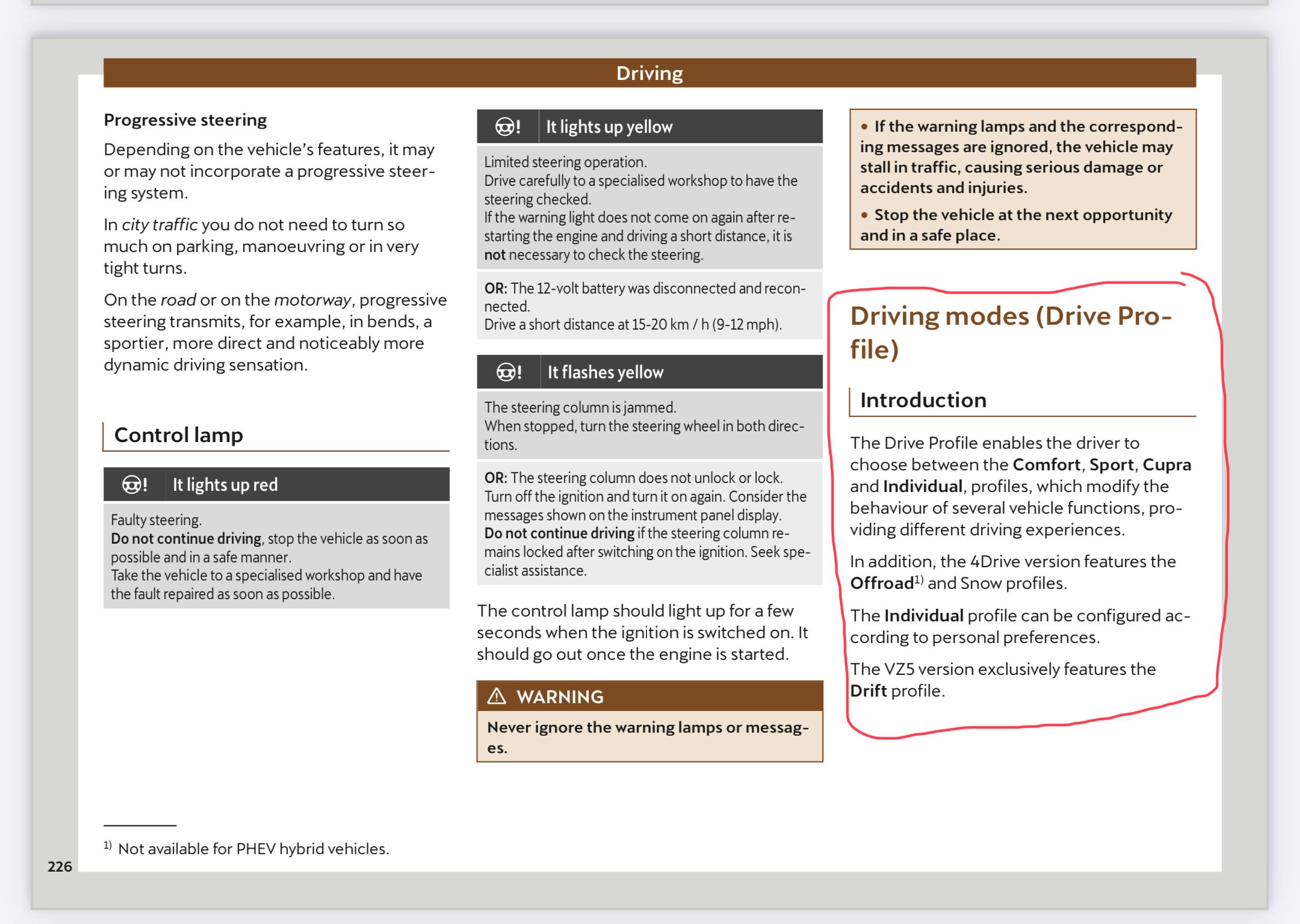Click the steering warning icon beside 'It lights up yellow'

point(507,127)
